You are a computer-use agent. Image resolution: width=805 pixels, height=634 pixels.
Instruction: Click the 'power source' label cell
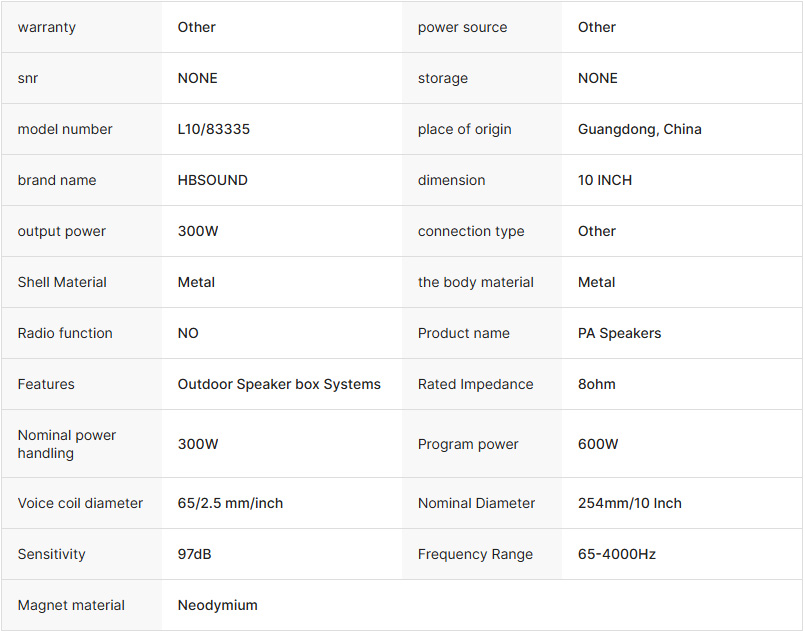point(462,27)
